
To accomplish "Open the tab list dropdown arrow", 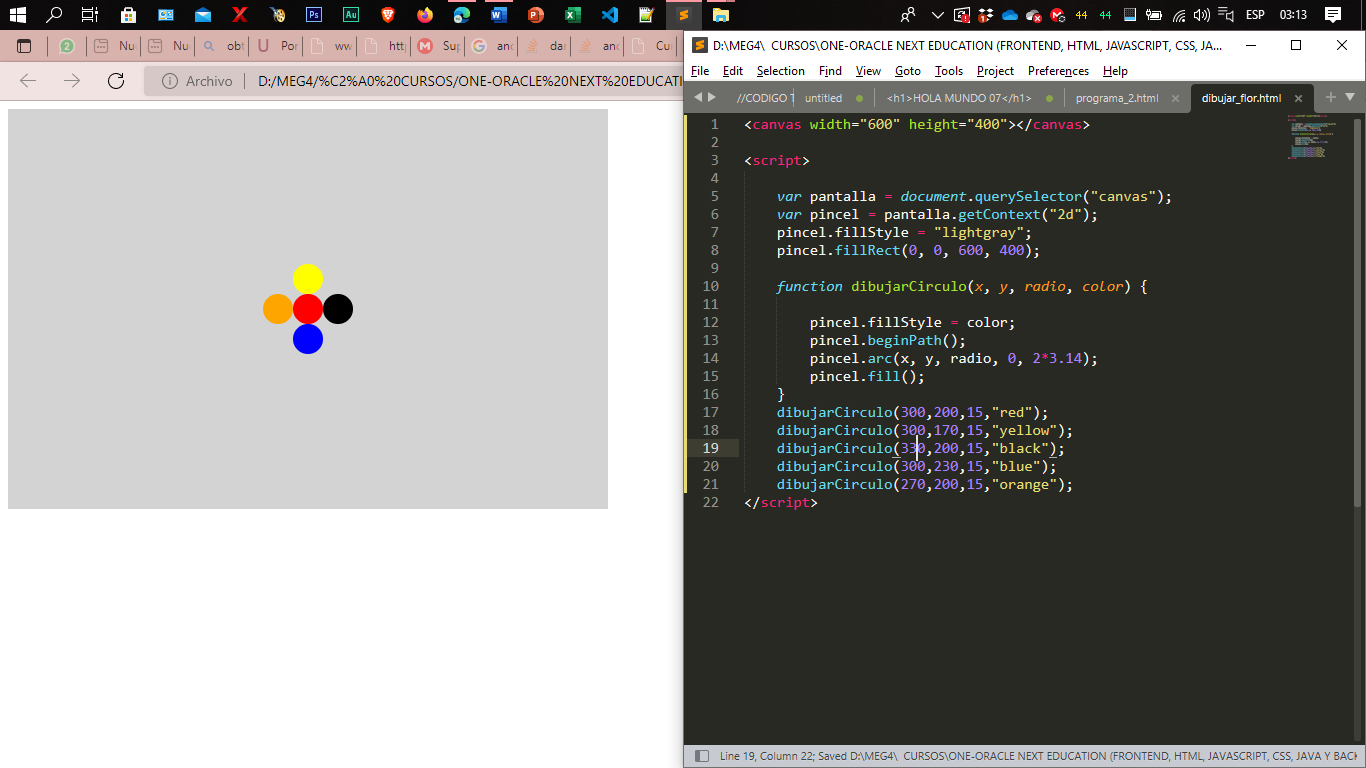I will point(1350,97).
